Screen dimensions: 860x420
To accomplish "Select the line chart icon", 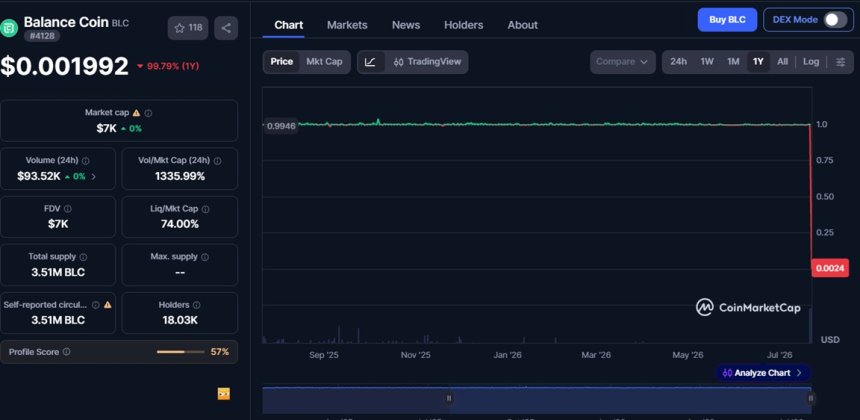I will tap(370, 62).
